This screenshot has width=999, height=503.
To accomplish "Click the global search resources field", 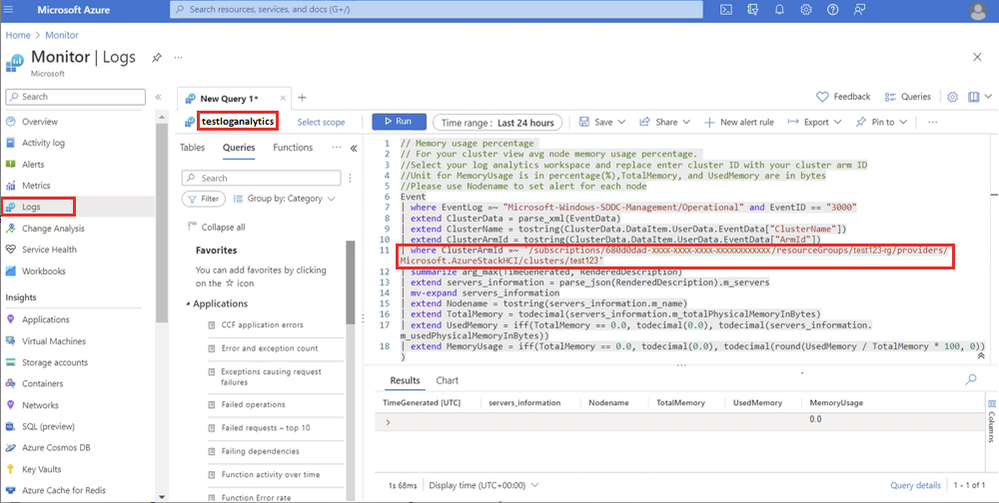I will click(436, 10).
